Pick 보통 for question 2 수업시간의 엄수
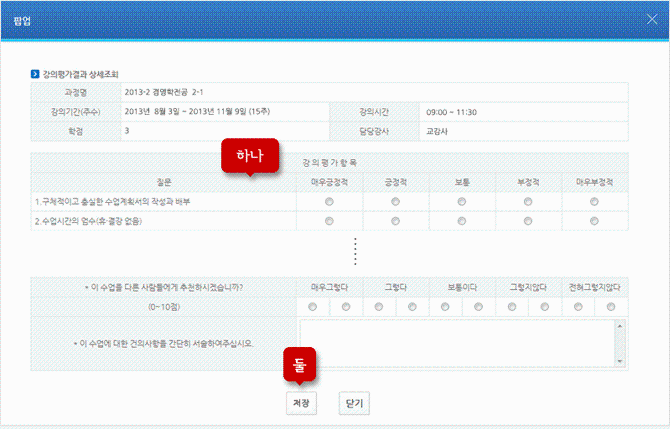The width and height of the screenshot is (670, 429). click(462, 220)
